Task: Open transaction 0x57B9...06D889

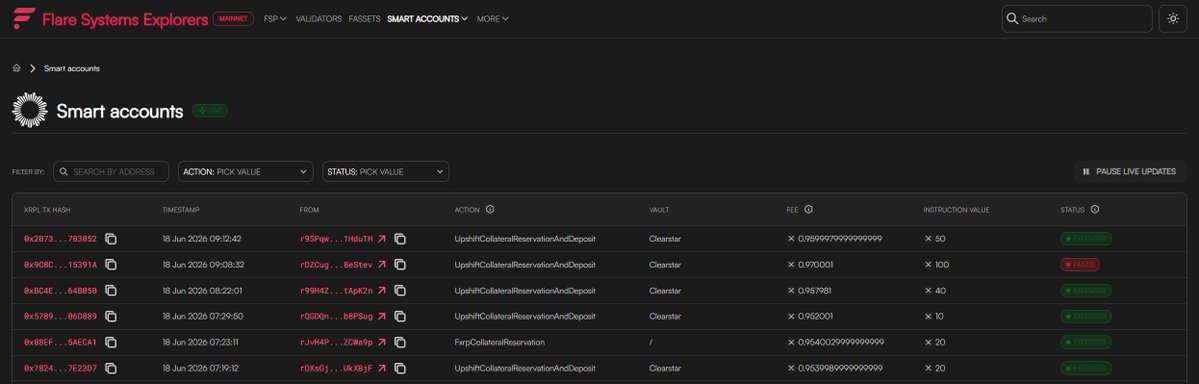Action: pyautogui.click(x=60, y=317)
